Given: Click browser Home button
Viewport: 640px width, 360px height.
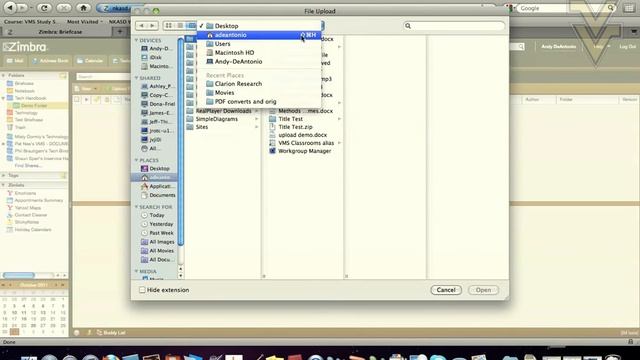Looking at the screenshot, I should point(83,8).
